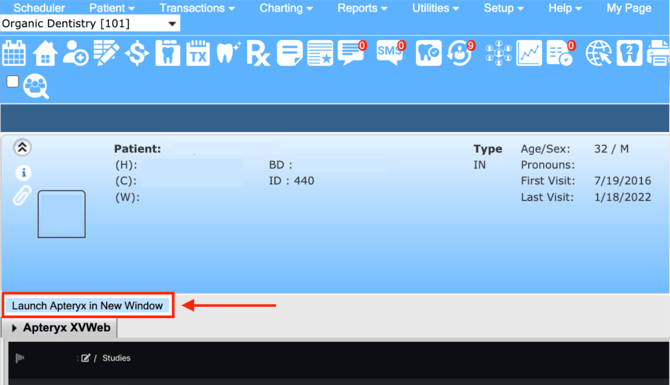
Task: Open the chat messages icon with badge
Action: [x=352, y=52]
